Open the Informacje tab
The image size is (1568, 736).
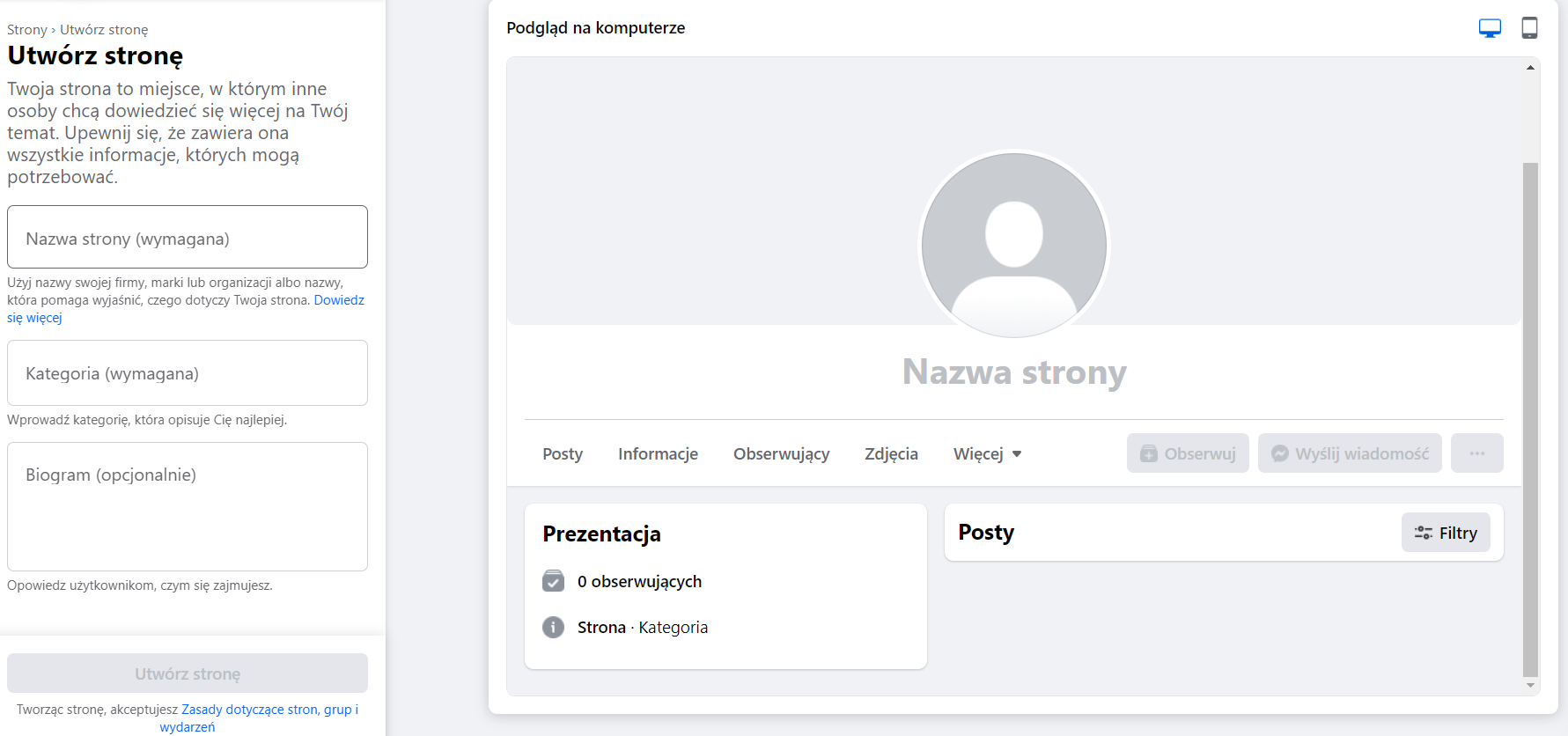(658, 453)
